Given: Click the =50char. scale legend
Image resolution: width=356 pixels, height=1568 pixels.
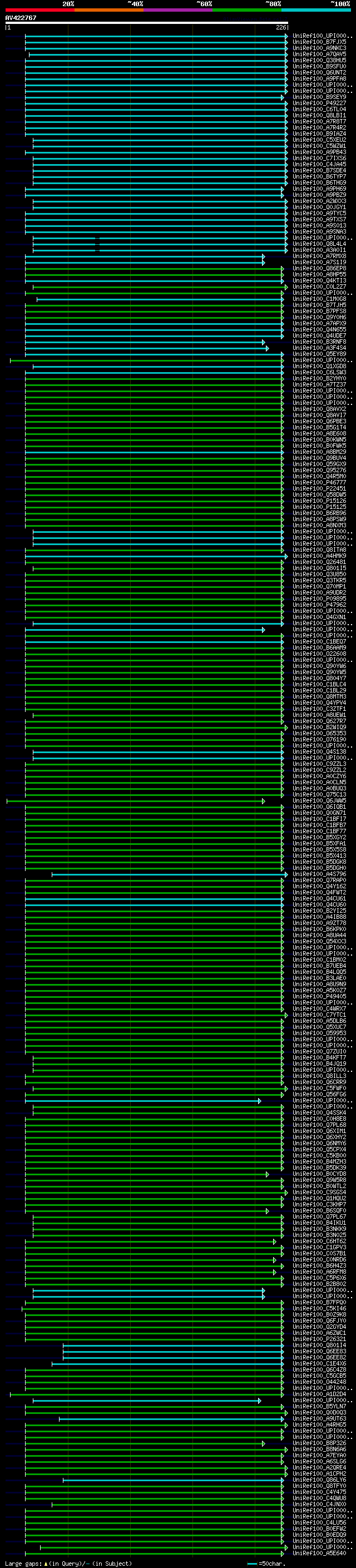Looking at the screenshot, I should coord(266,1563).
